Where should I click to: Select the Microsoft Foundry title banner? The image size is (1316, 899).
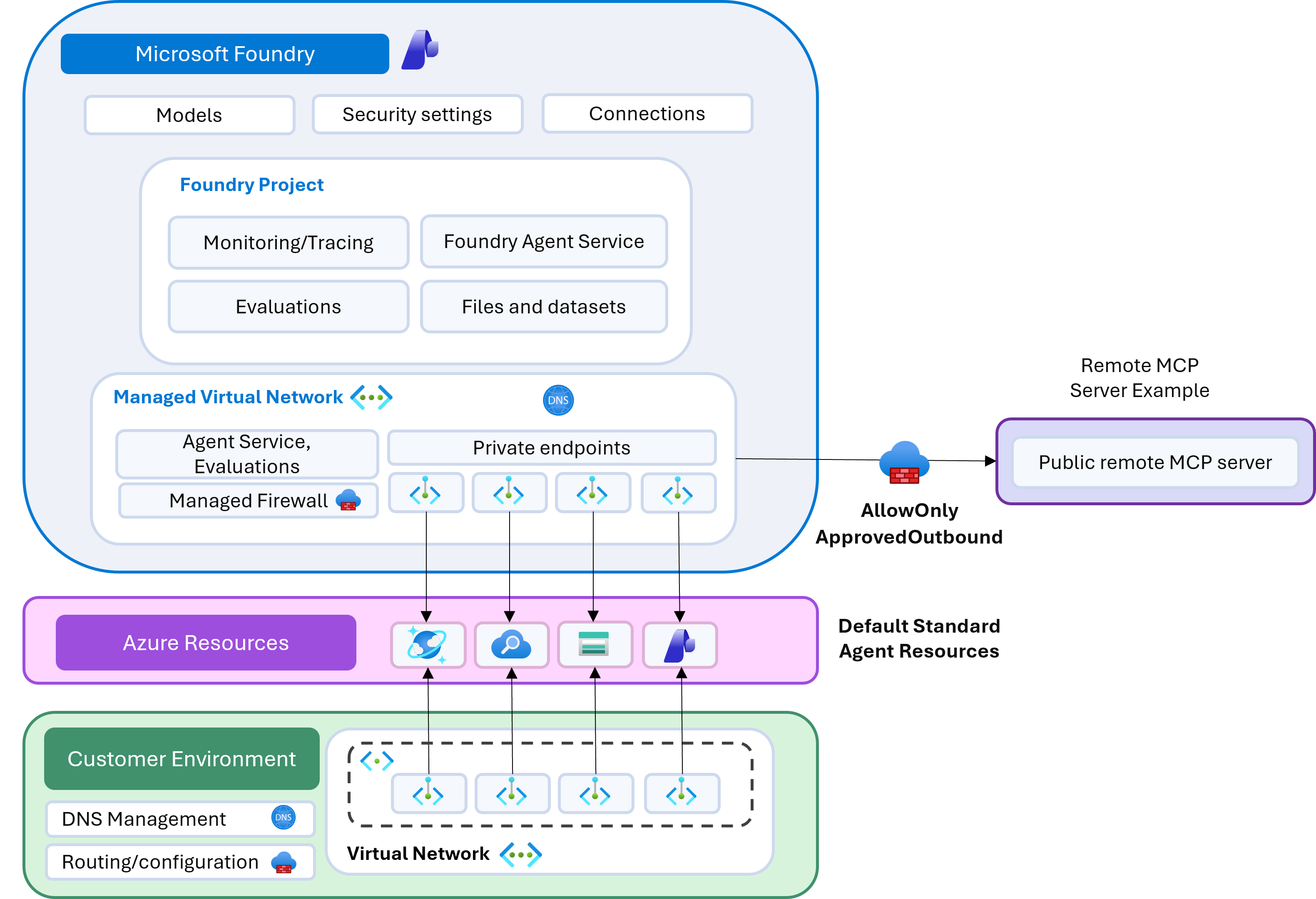[225, 54]
